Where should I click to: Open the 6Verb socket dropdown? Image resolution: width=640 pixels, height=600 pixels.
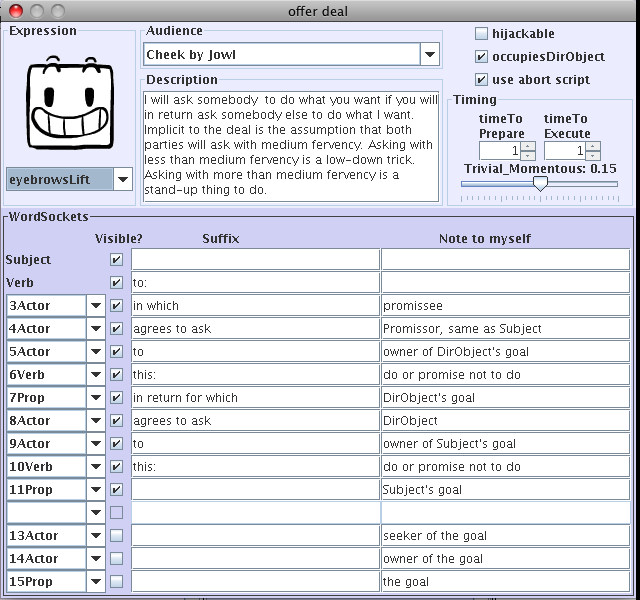pos(96,375)
